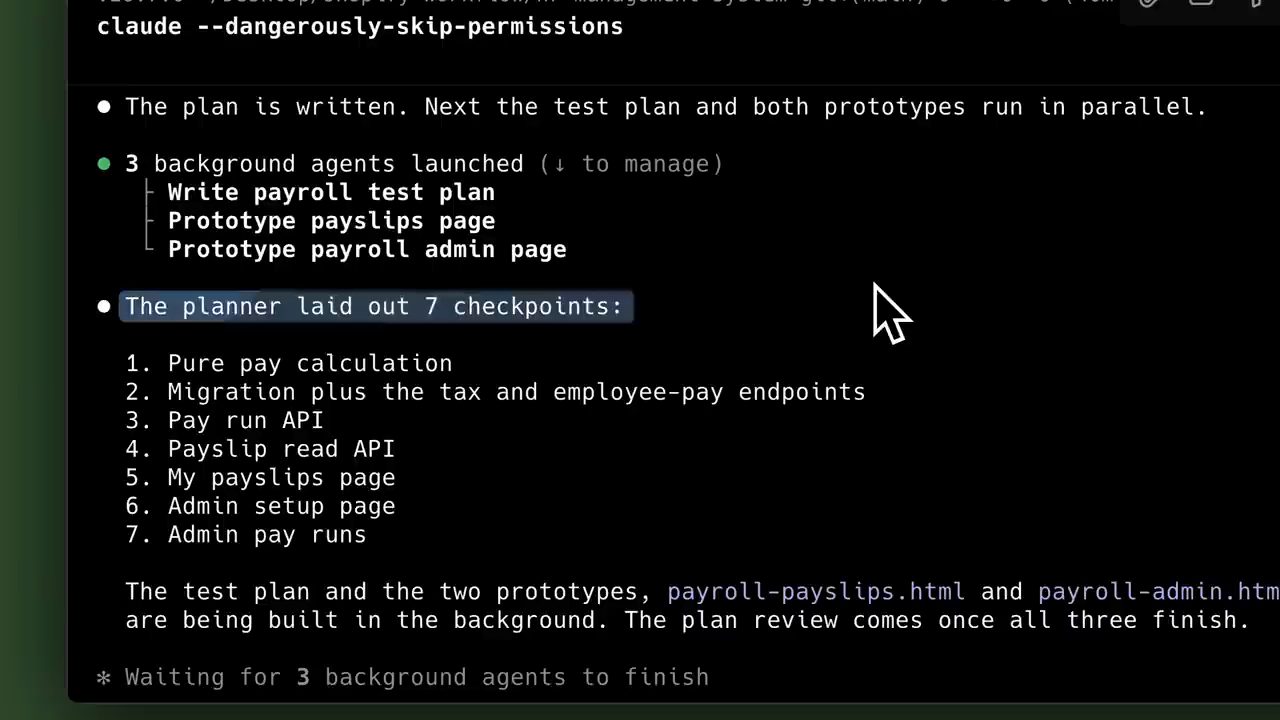This screenshot has width=1280, height=720.
Task: Select agent 'Prototype payslips page'
Action: 331,221
